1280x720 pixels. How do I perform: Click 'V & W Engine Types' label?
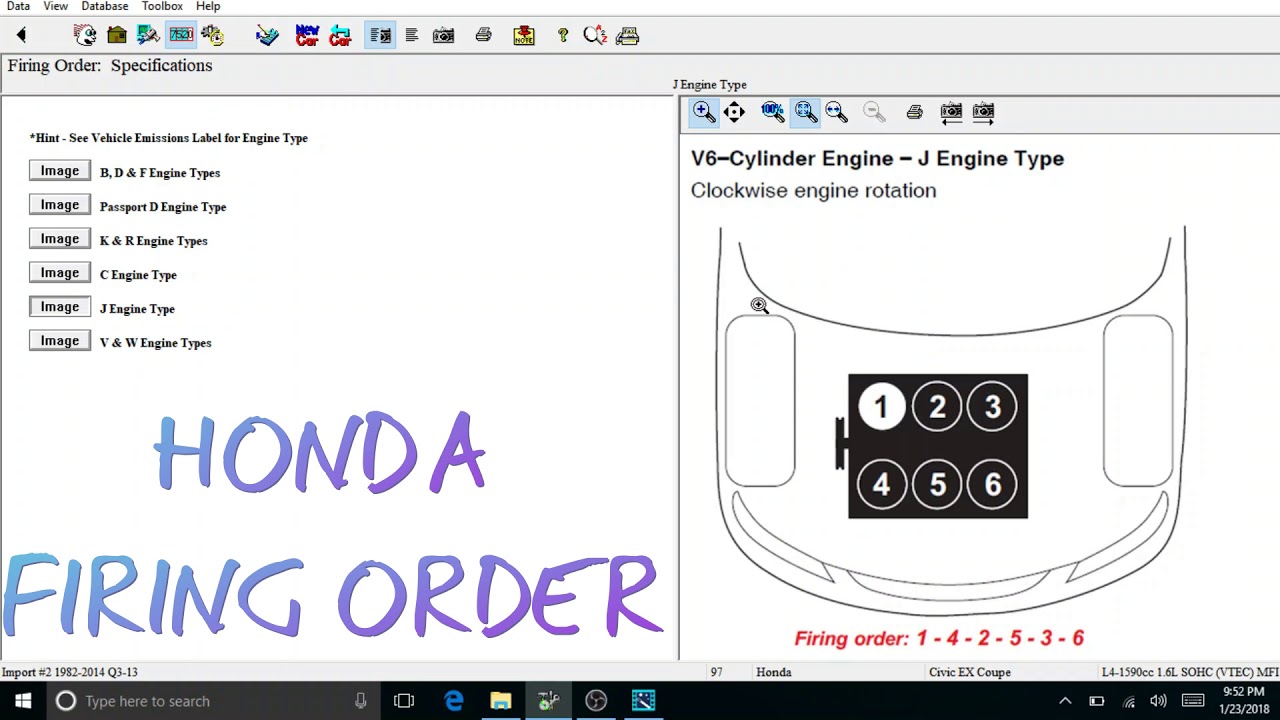click(x=156, y=343)
